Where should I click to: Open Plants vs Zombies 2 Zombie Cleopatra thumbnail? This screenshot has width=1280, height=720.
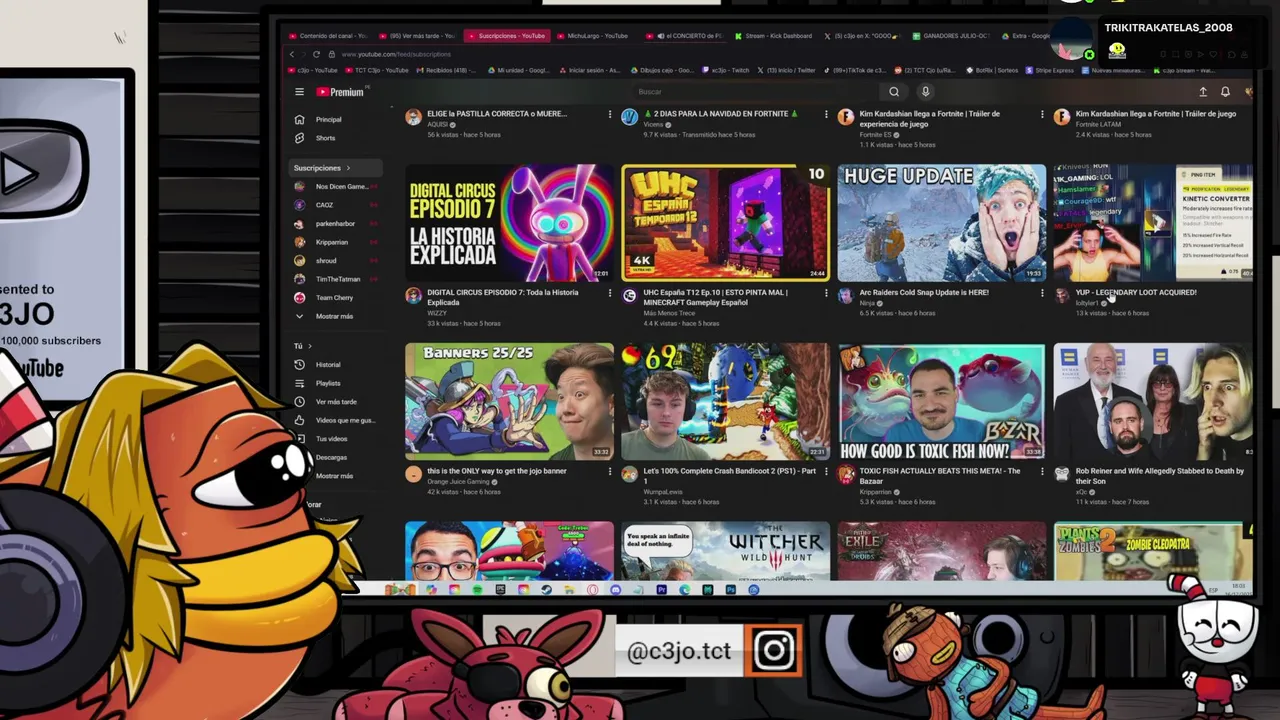(1152, 550)
